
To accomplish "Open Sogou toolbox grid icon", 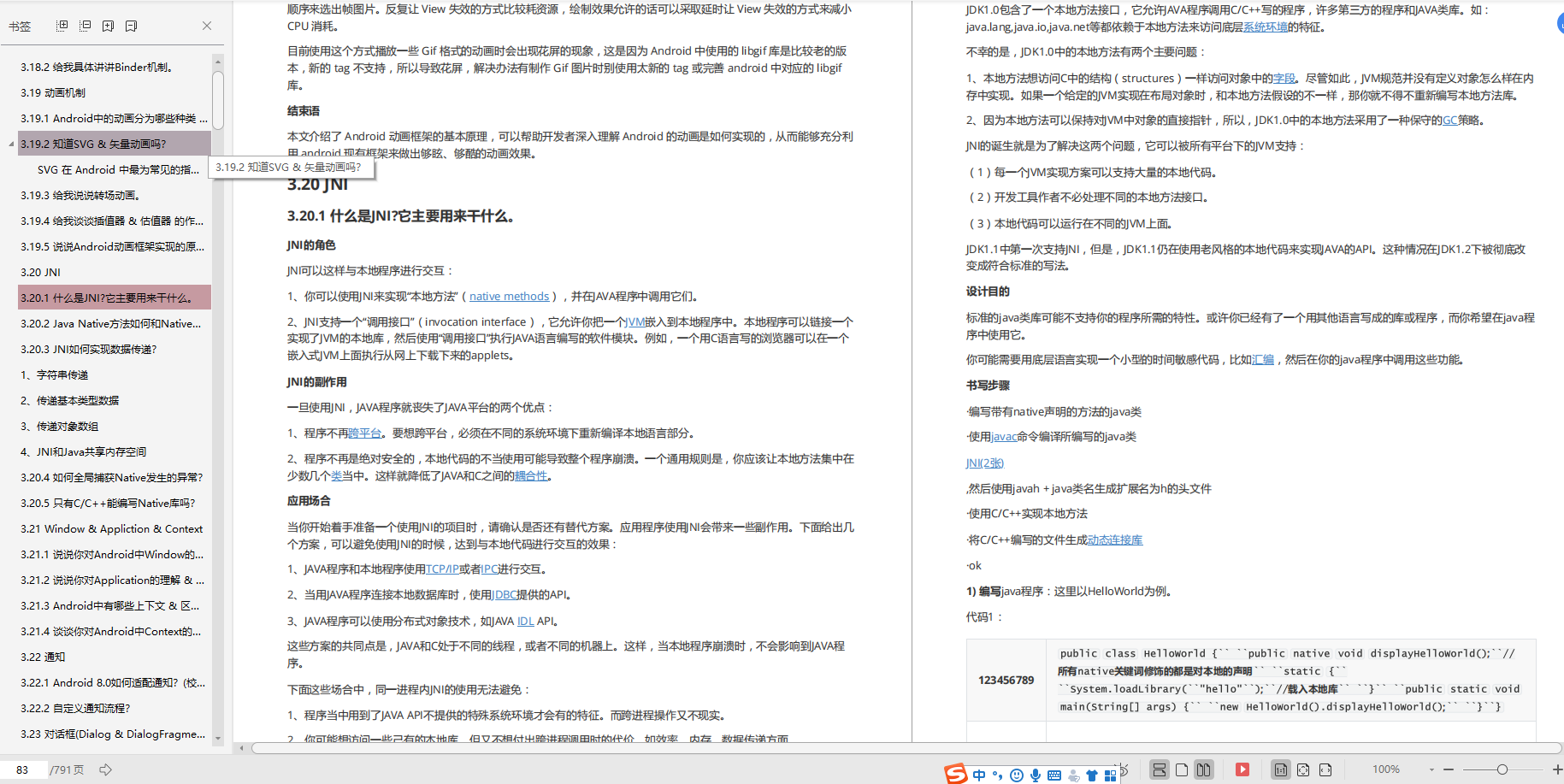I will pos(1110,775).
